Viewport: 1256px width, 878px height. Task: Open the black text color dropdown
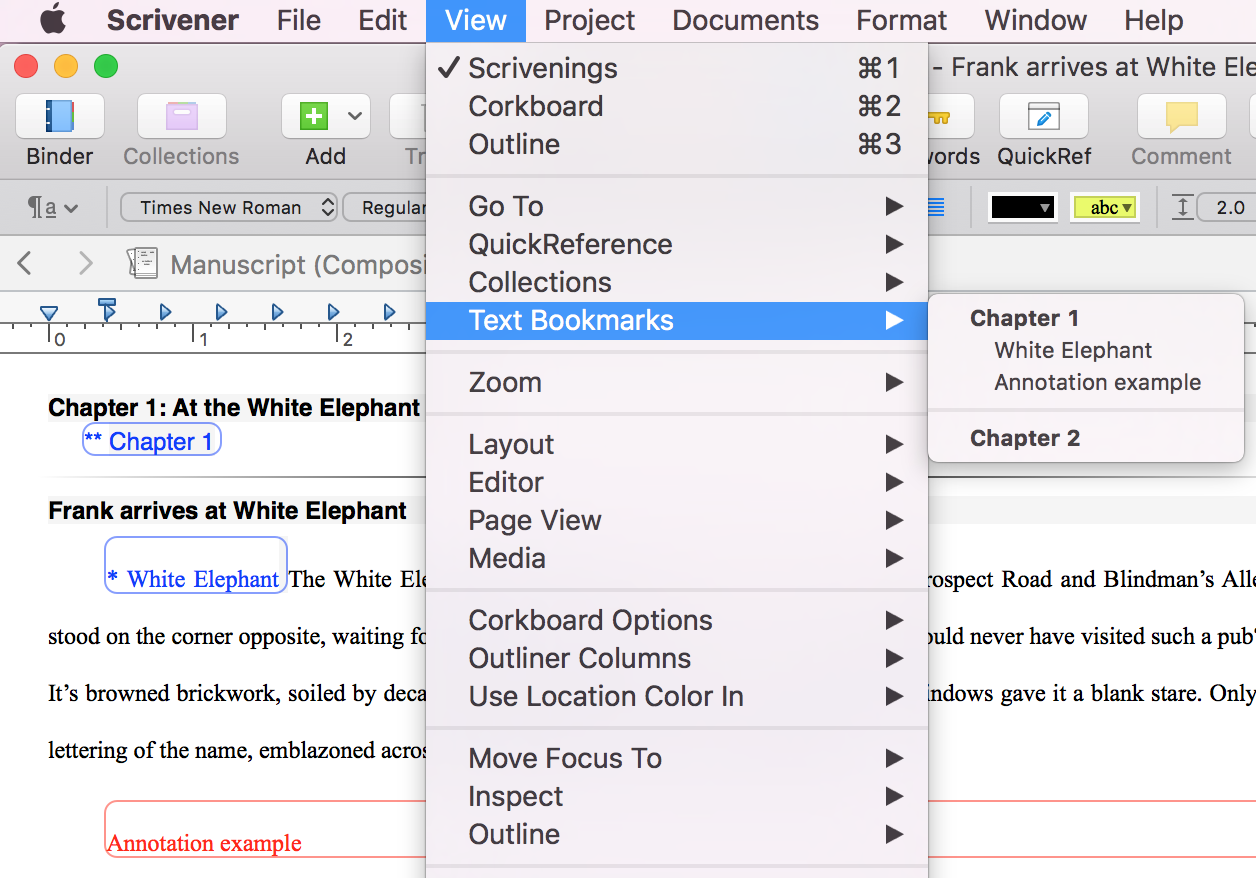click(1023, 208)
